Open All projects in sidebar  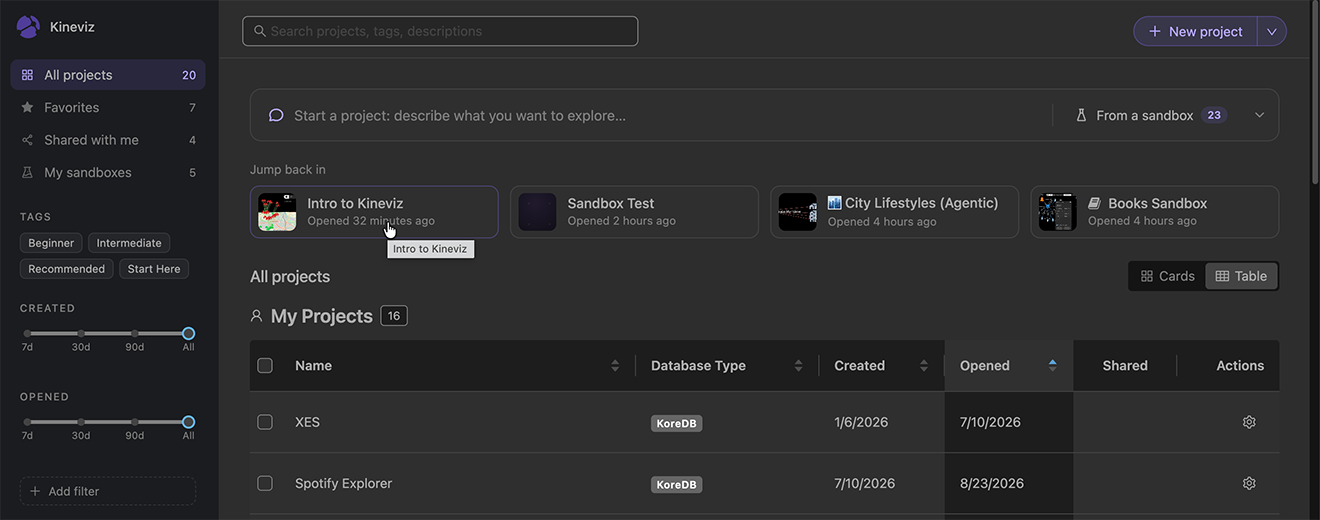point(108,75)
